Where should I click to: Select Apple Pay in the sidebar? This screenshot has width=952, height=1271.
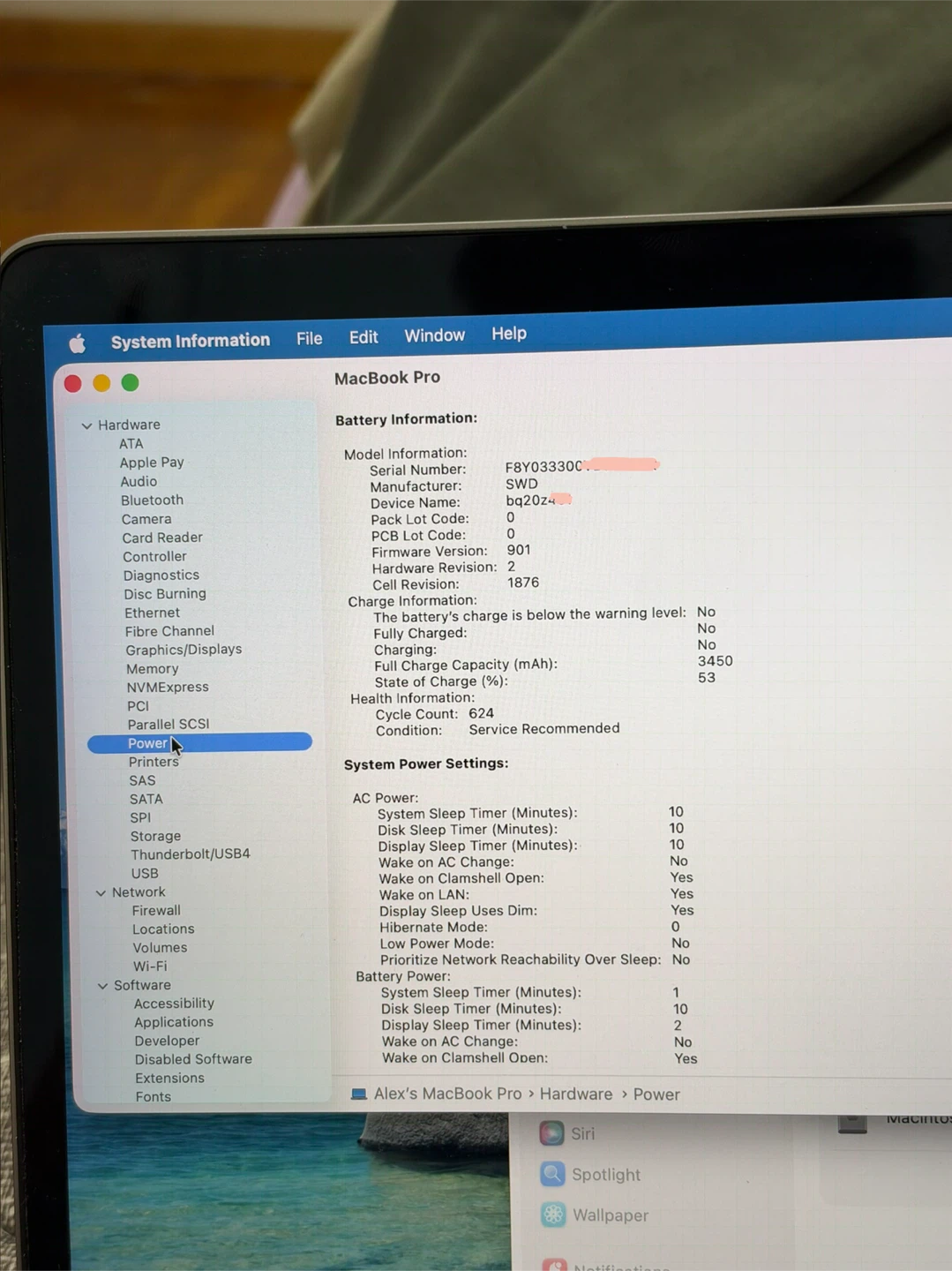pos(152,463)
